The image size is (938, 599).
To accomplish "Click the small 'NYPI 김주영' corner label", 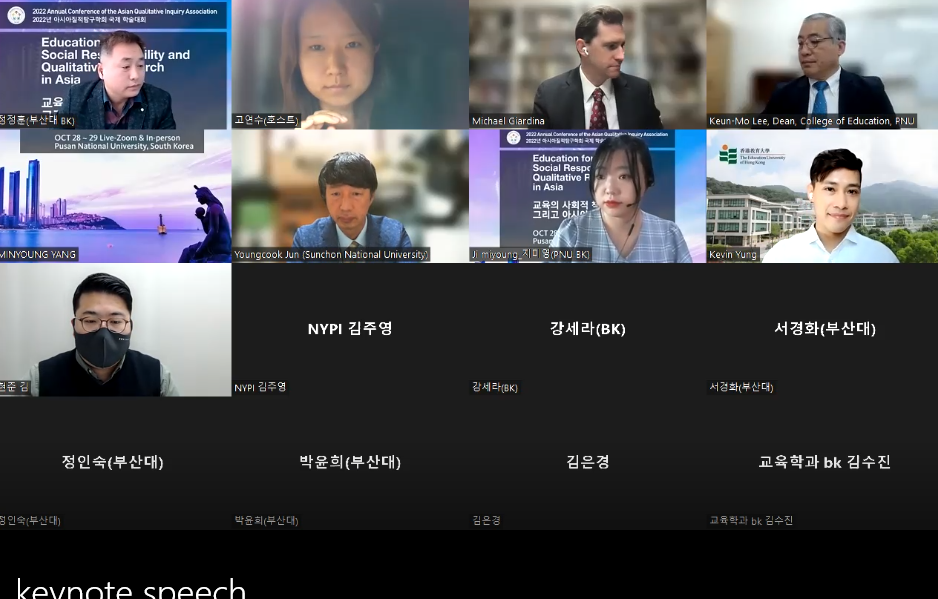I will pyautogui.click(x=260, y=387).
